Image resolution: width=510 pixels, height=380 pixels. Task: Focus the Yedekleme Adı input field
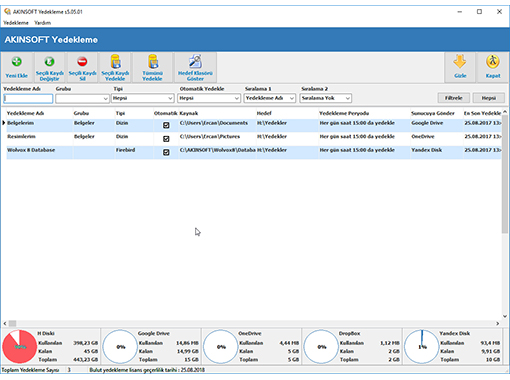(28, 98)
